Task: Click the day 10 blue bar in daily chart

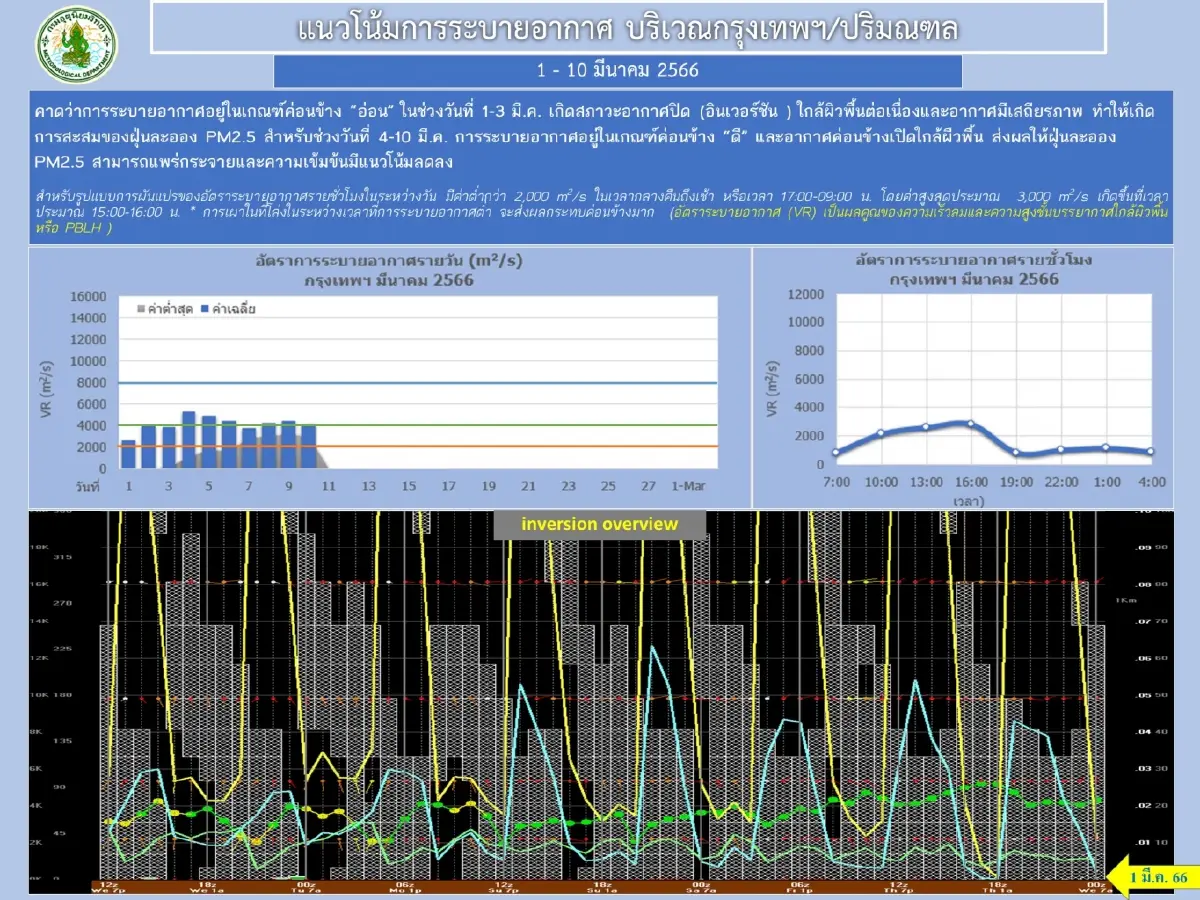Action: point(308,446)
